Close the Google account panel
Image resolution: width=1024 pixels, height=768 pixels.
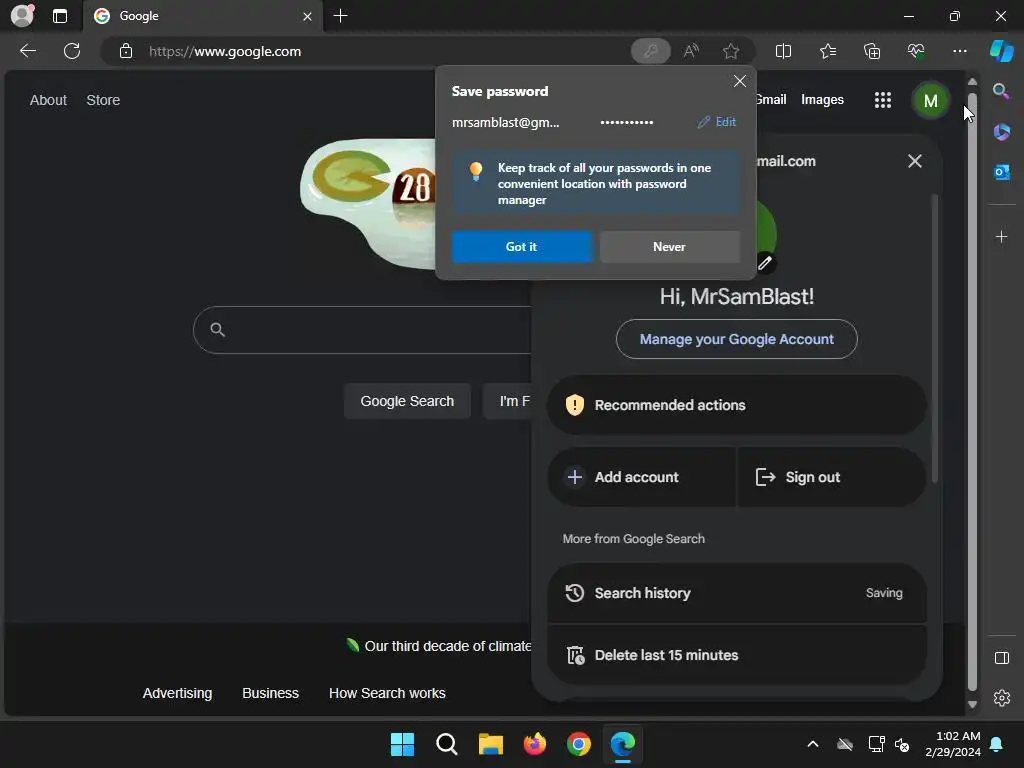point(914,161)
